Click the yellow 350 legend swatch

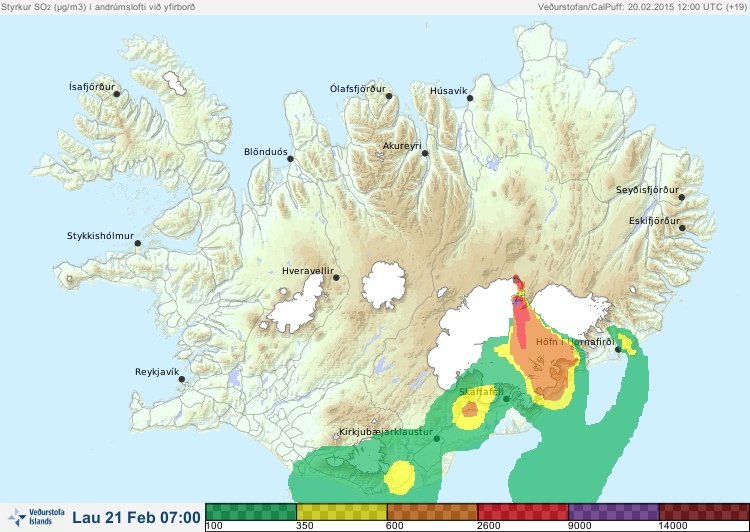click(x=342, y=512)
